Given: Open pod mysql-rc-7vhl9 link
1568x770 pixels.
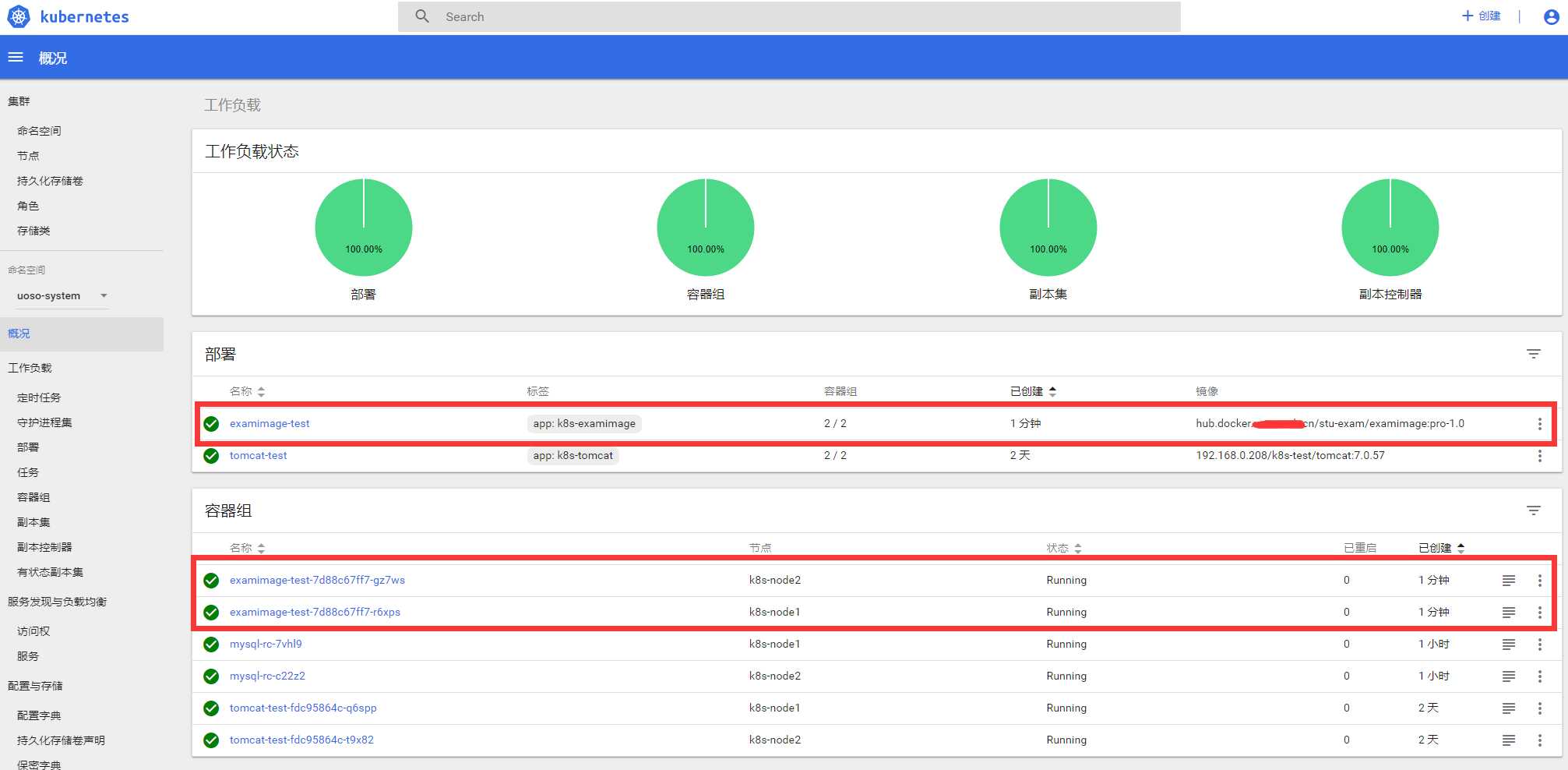Looking at the screenshot, I should pos(266,644).
